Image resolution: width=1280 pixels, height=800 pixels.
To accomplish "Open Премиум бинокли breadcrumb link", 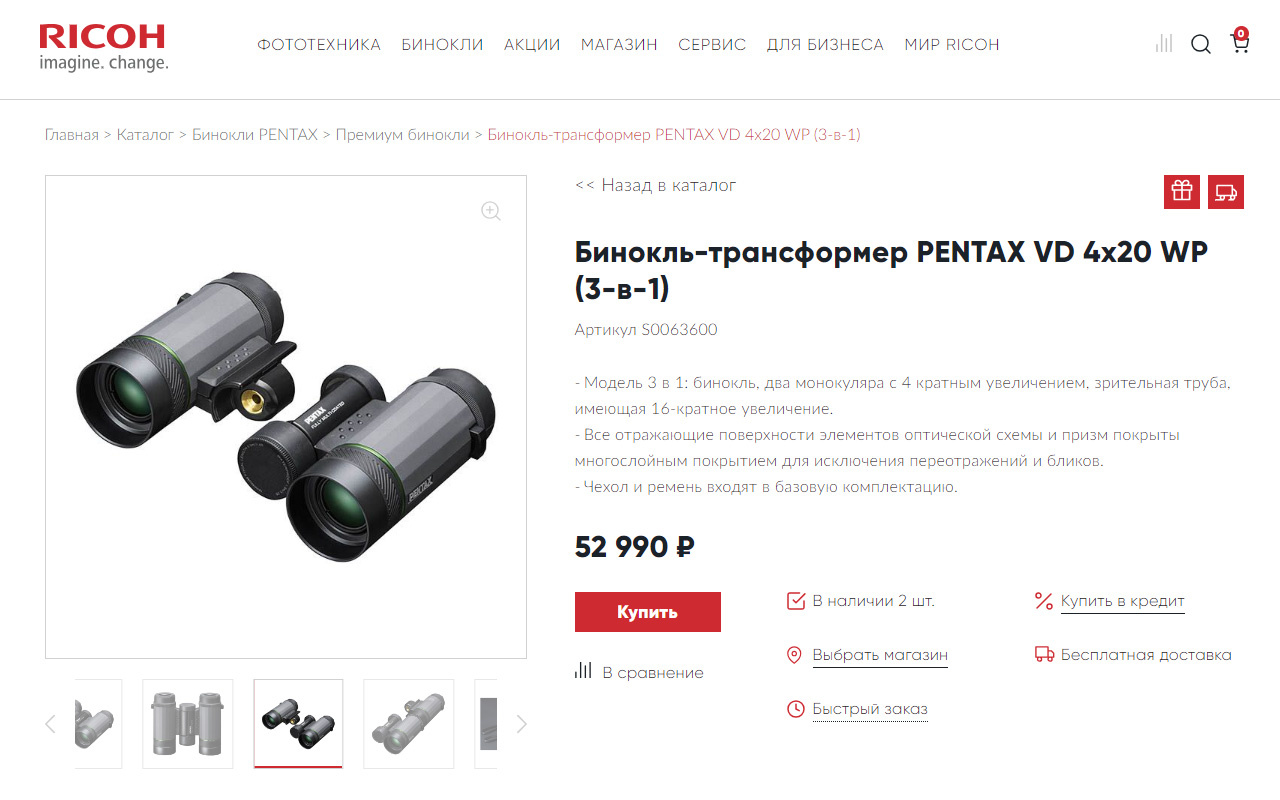I will coord(402,134).
